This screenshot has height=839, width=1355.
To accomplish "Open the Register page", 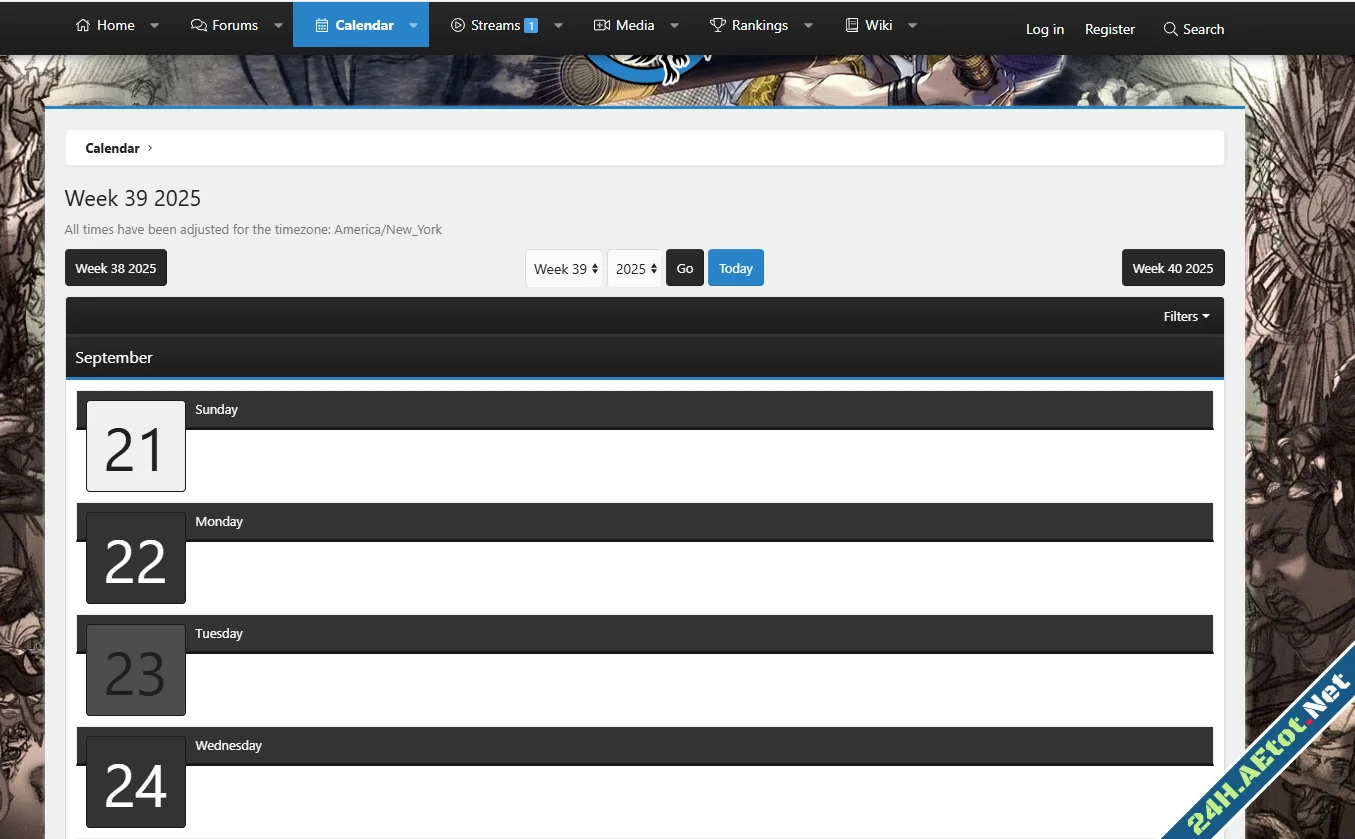I will click(x=1109, y=29).
